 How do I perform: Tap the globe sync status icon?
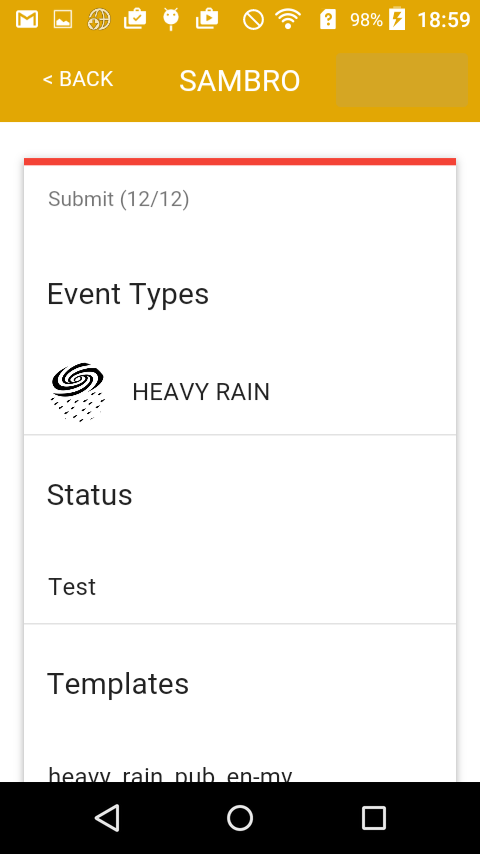point(99,20)
